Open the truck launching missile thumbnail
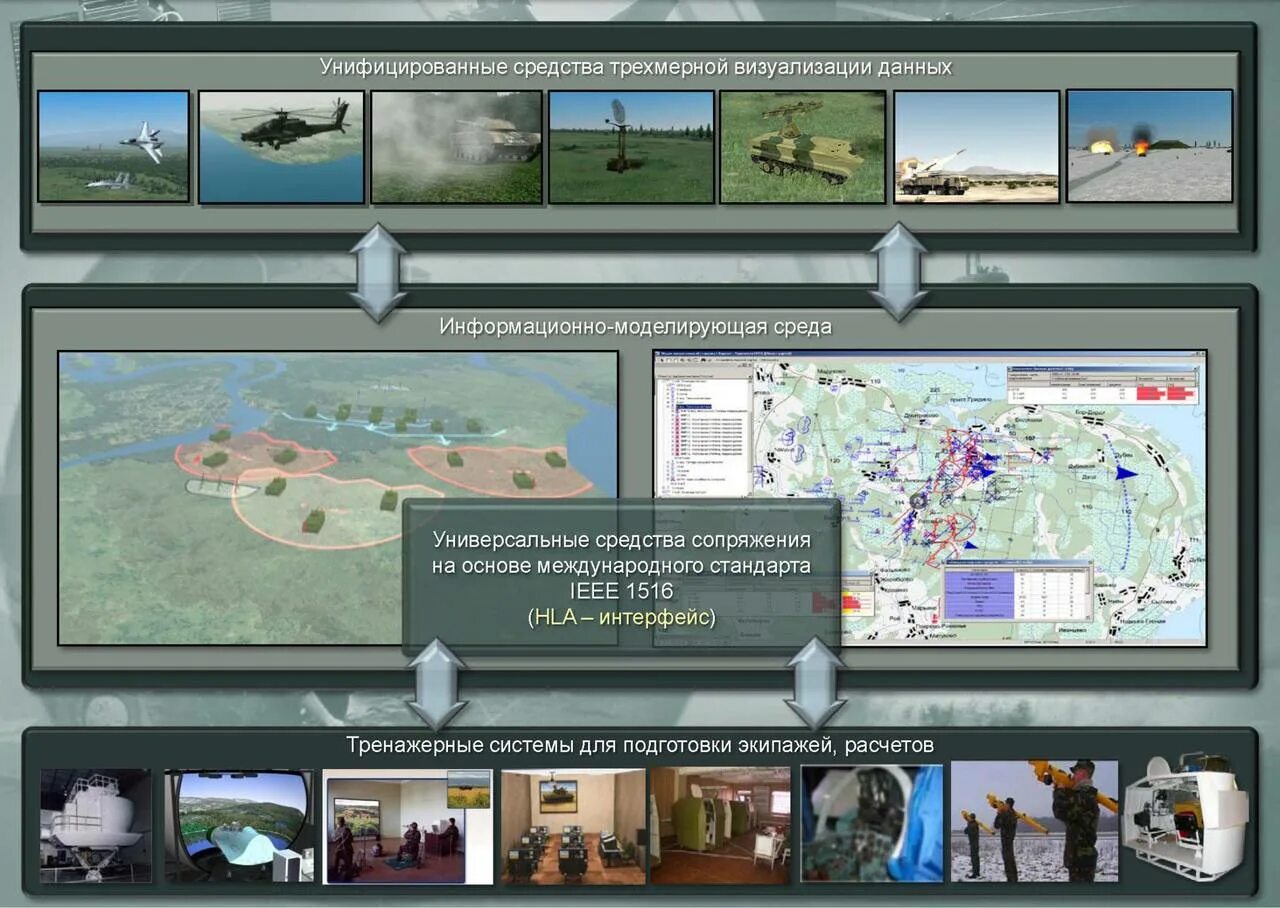The width and height of the screenshot is (1280, 908). coord(976,147)
